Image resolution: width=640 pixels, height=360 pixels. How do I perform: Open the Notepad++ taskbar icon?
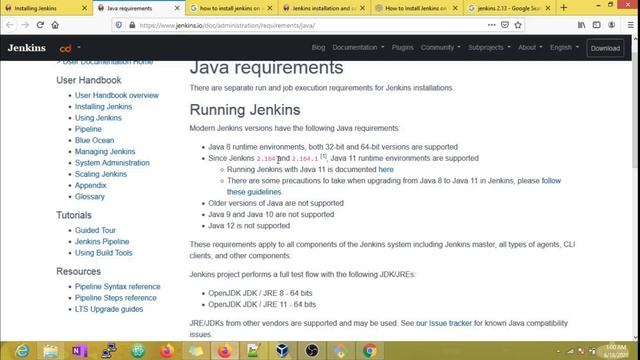[x=253, y=351]
